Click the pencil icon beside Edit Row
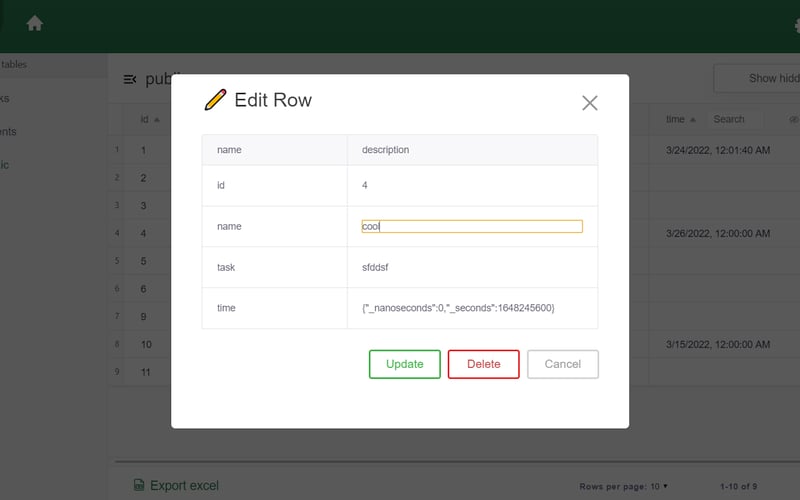 (215, 99)
